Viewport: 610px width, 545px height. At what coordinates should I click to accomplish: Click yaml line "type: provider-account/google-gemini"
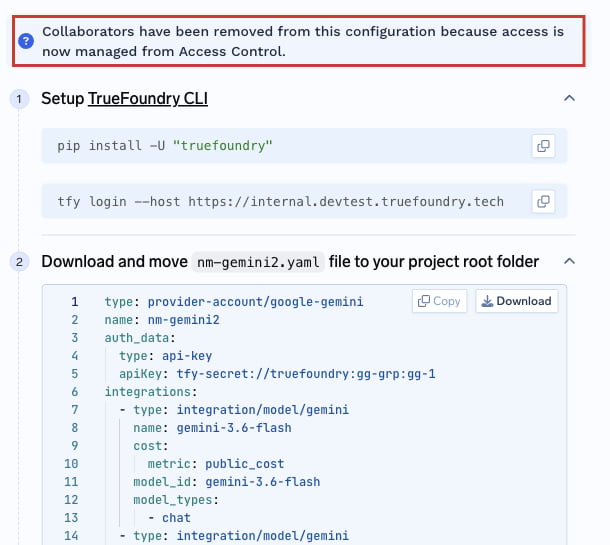(x=234, y=302)
